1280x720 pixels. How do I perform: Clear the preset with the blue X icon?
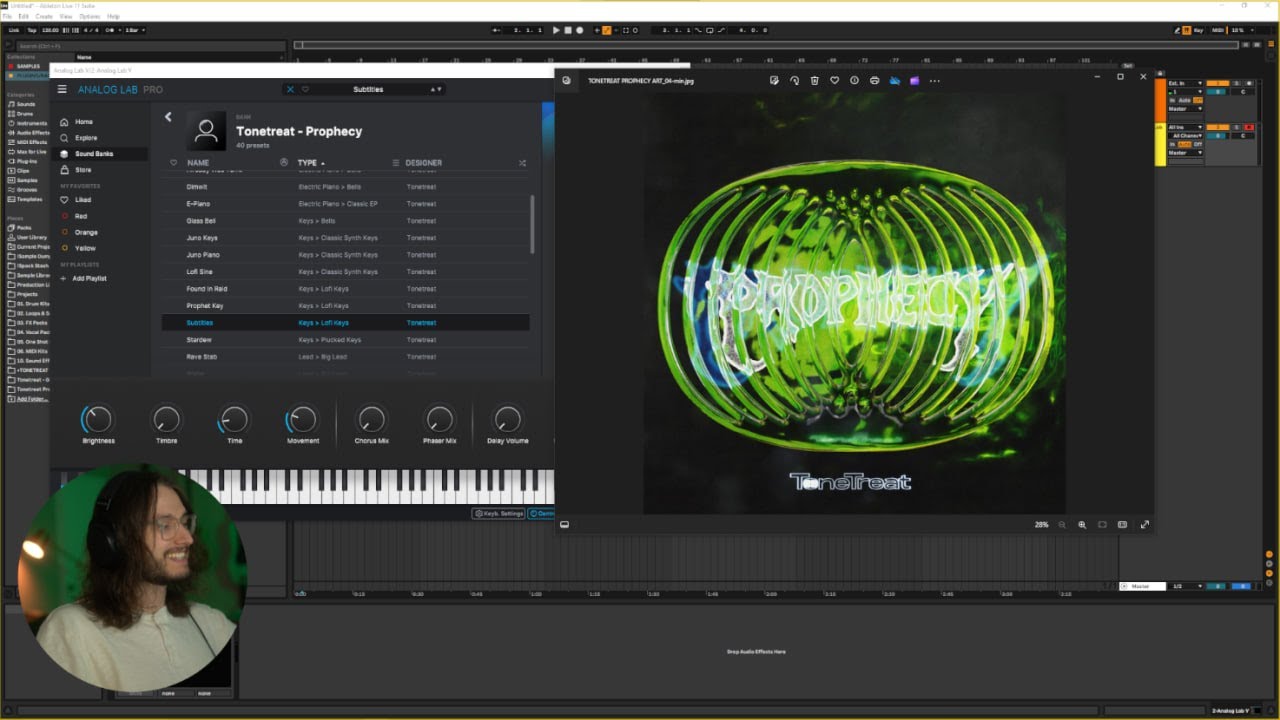pos(291,89)
